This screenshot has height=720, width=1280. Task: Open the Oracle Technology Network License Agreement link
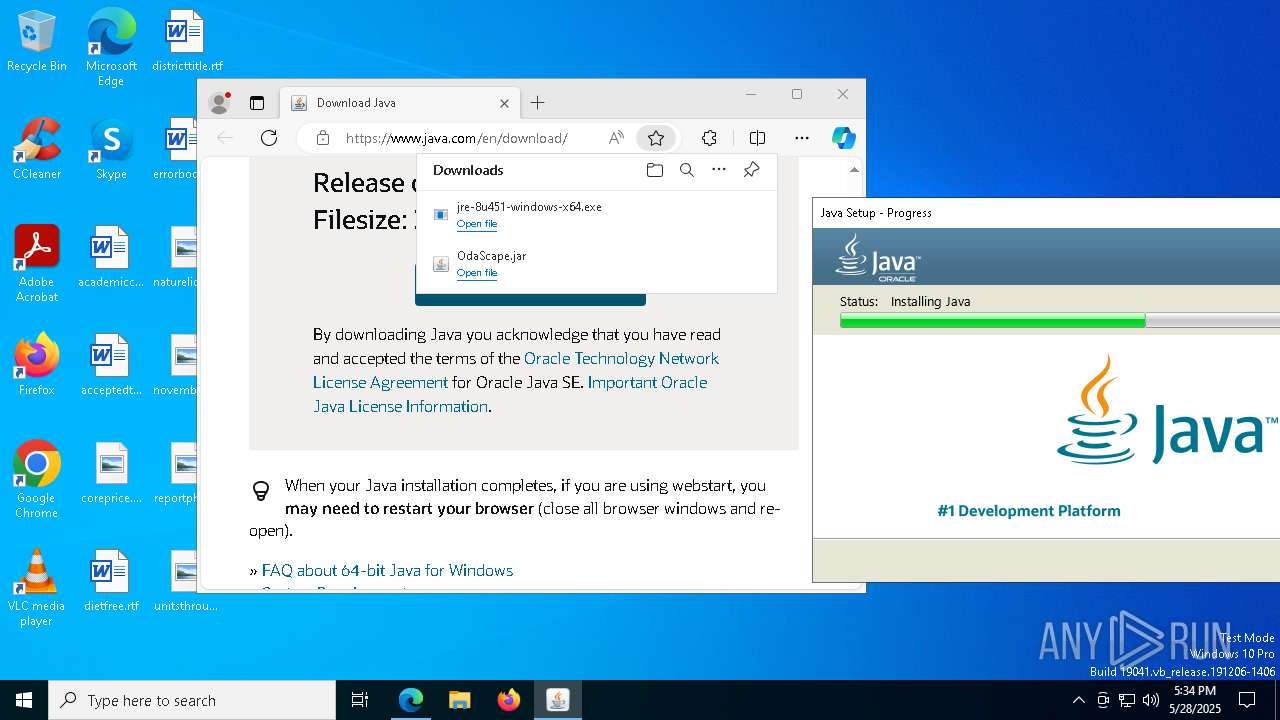click(x=515, y=370)
